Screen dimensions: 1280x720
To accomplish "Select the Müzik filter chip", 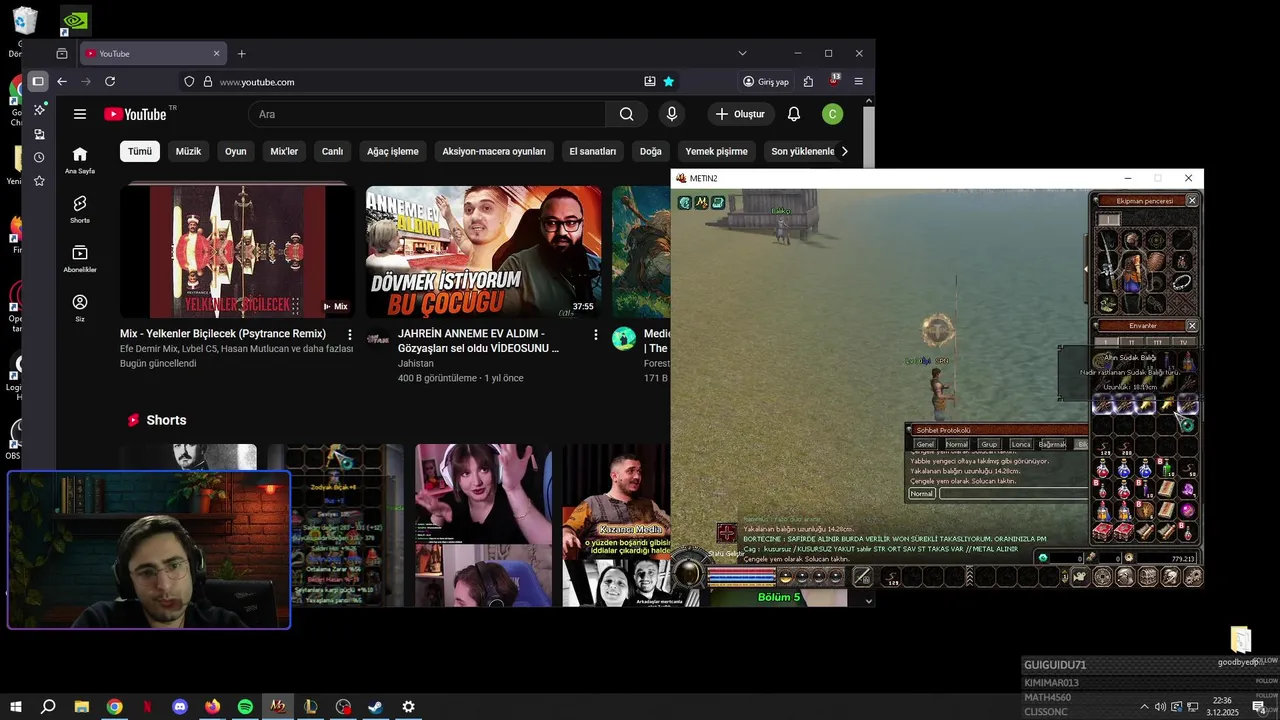I will tap(188, 151).
